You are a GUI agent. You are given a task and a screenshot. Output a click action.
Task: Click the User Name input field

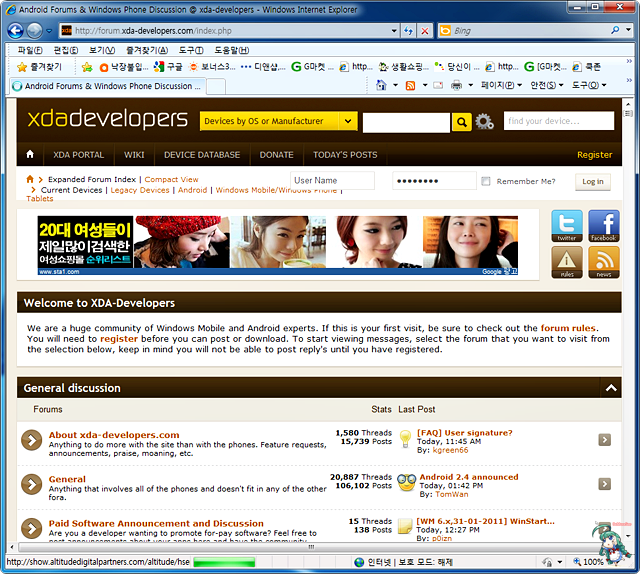point(331,181)
